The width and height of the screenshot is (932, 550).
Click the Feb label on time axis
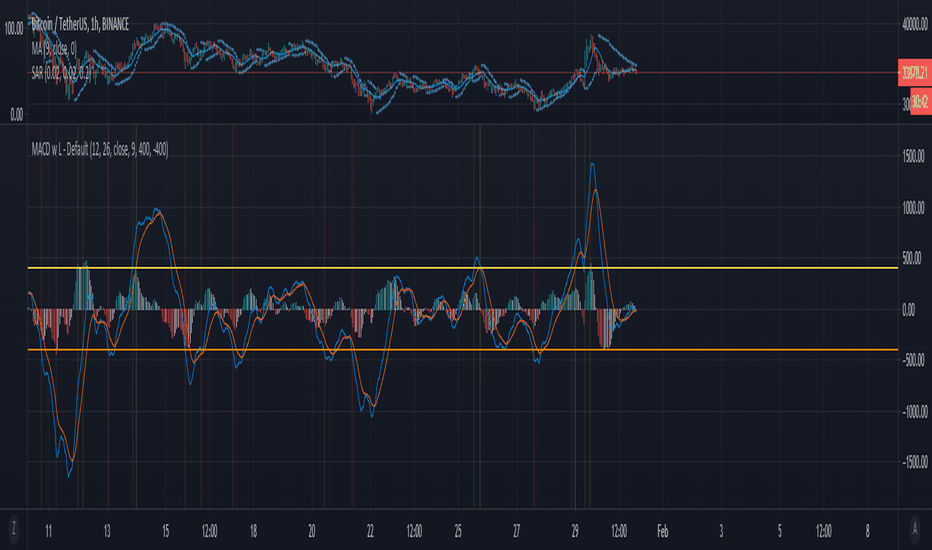tap(662, 531)
